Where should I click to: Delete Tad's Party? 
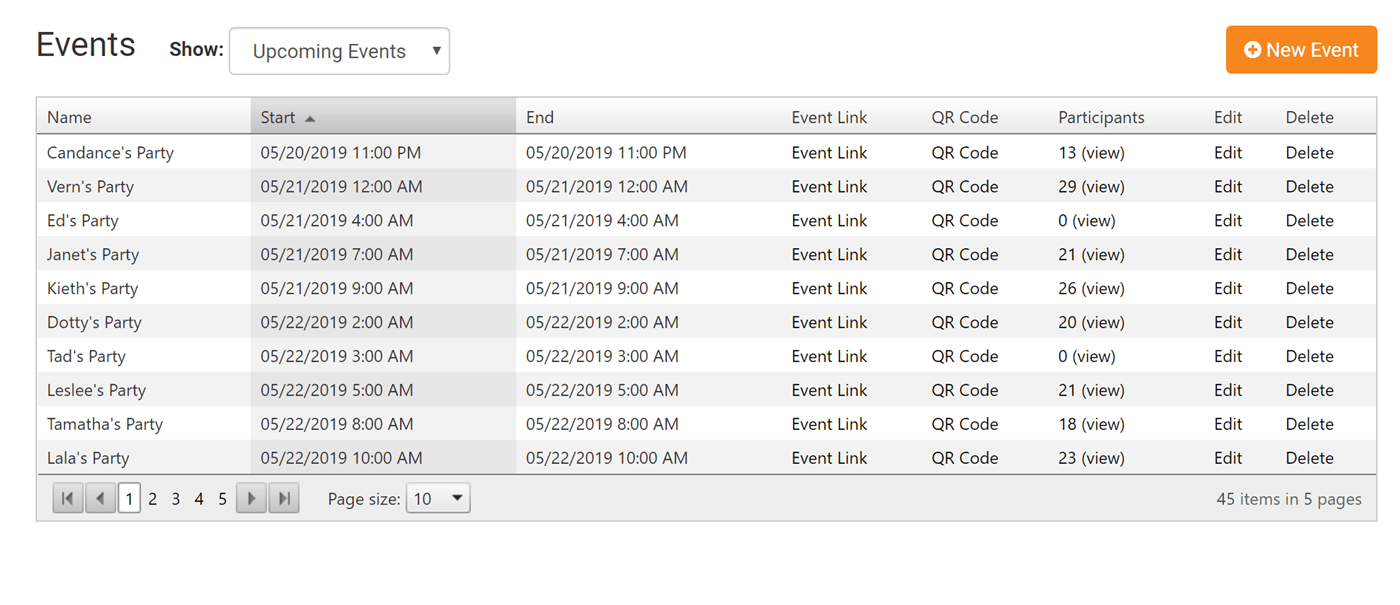1310,356
